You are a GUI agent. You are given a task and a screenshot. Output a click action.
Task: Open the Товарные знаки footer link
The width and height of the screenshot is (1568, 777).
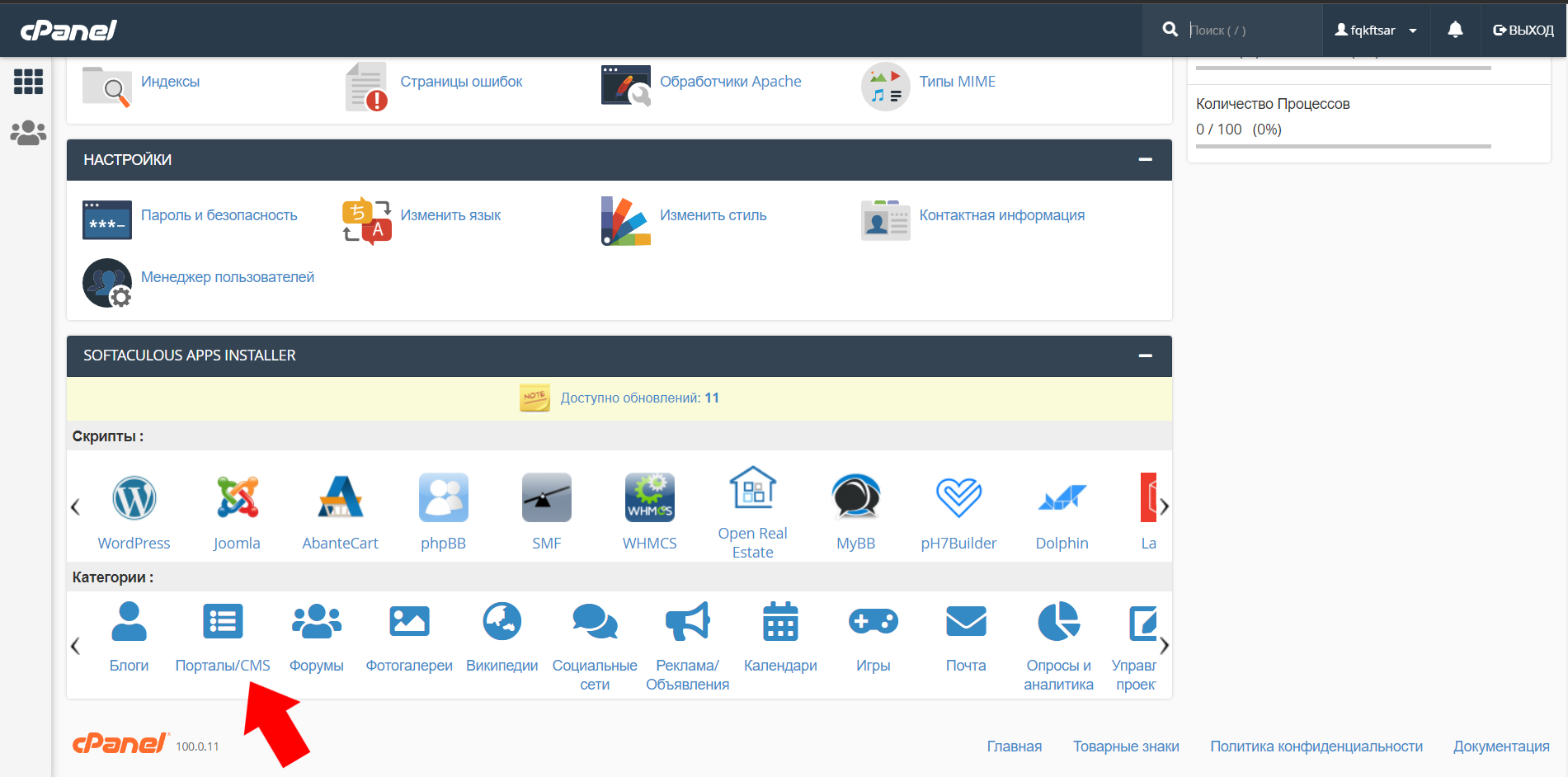tap(1126, 746)
